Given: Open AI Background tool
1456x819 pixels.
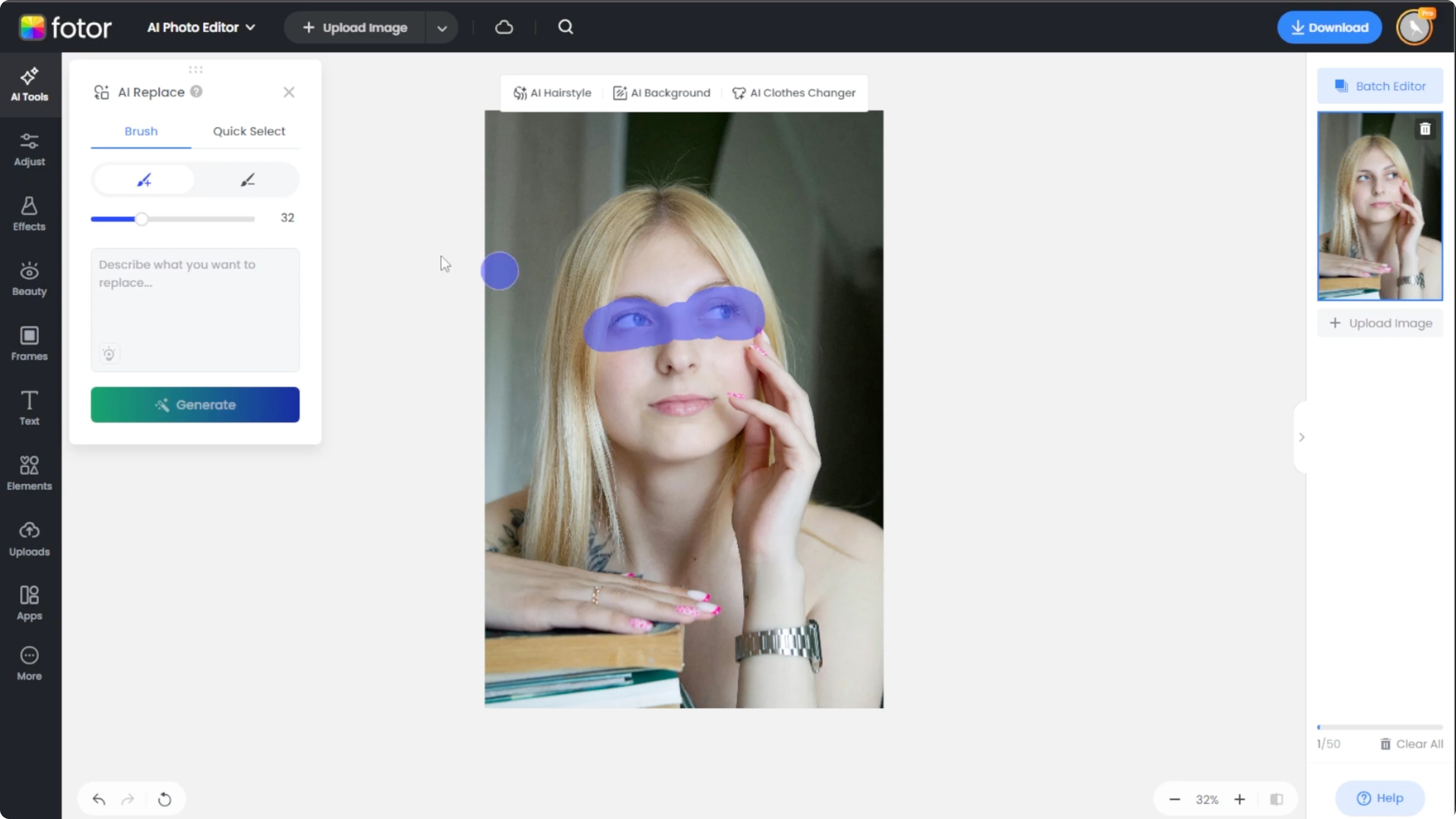Looking at the screenshot, I should tap(662, 93).
